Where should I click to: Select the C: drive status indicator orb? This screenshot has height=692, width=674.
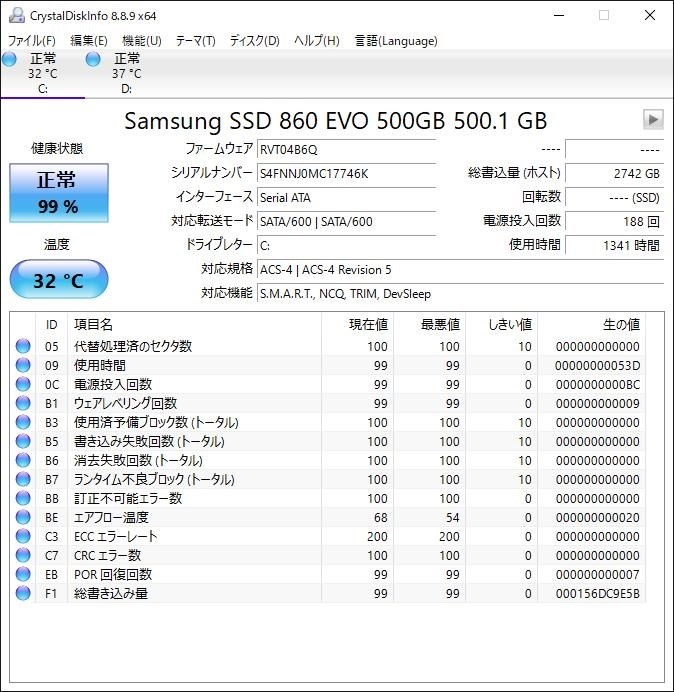[x=9, y=59]
